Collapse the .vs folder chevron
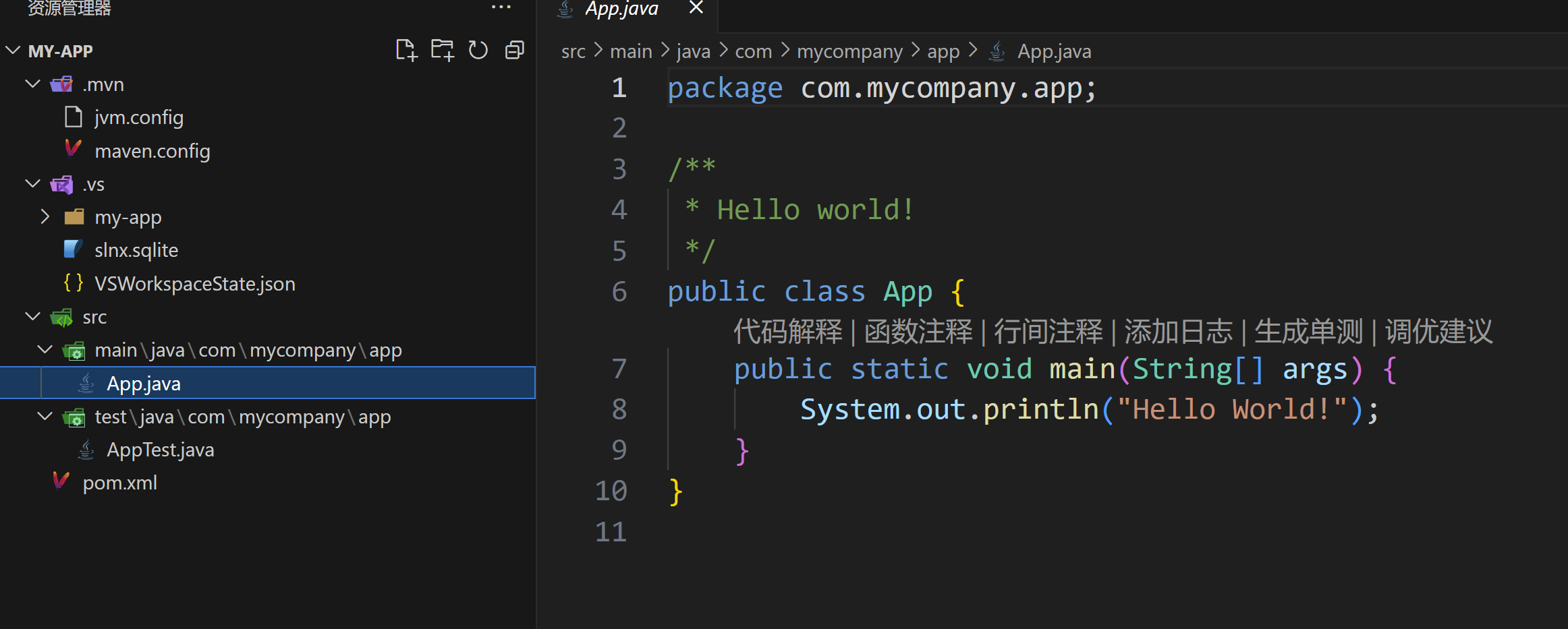This screenshot has height=629, width=1568. click(x=32, y=183)
